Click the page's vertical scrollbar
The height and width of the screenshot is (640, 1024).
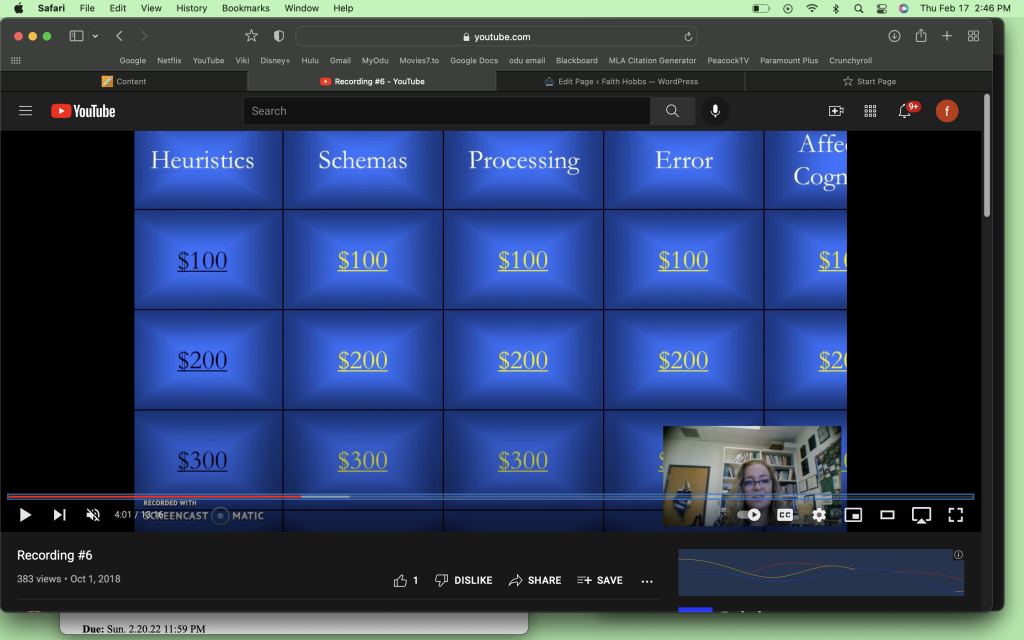pyautogui.click(x=987, y=157)
